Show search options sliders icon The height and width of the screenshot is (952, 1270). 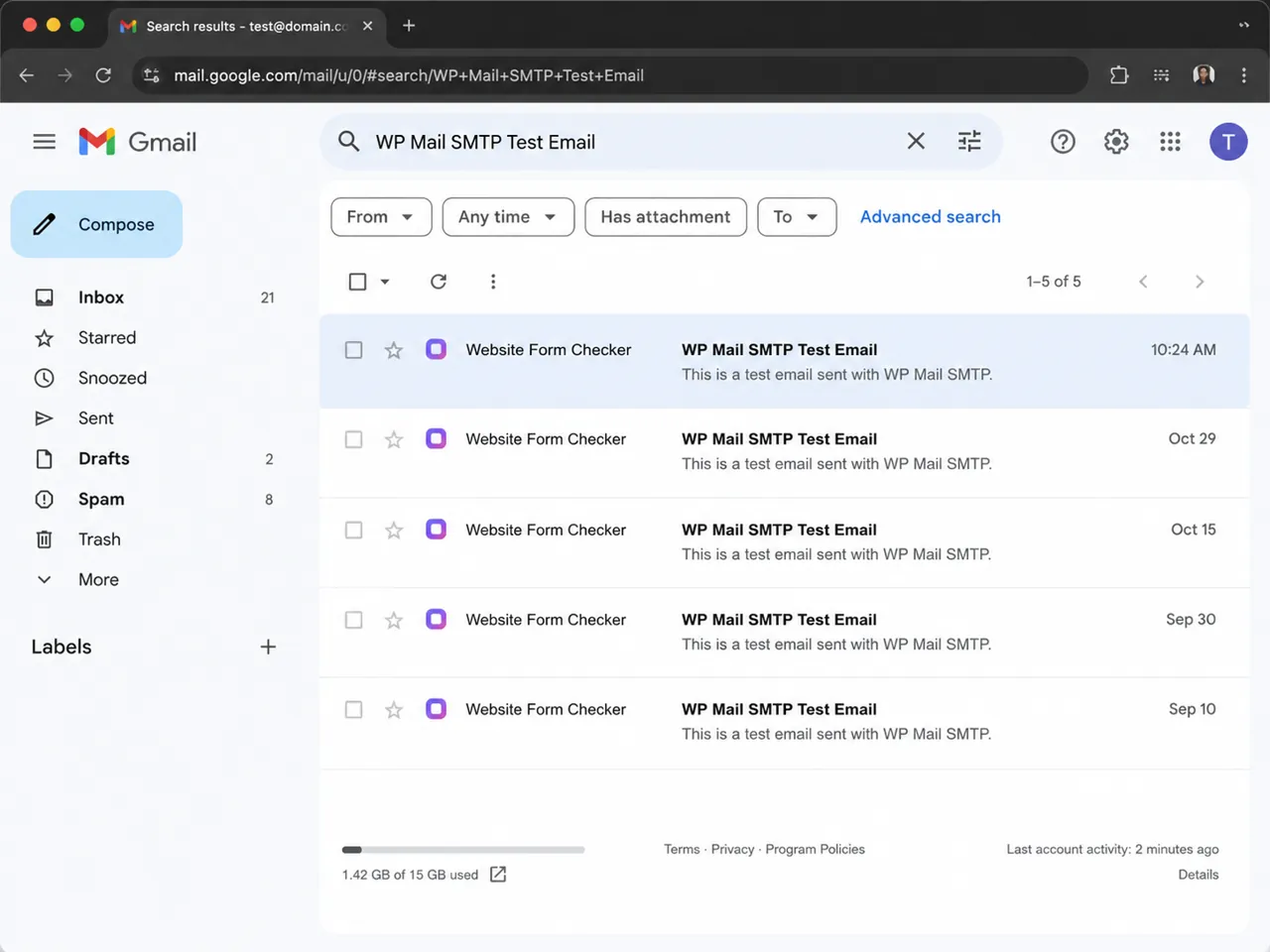tap(969, 142)
